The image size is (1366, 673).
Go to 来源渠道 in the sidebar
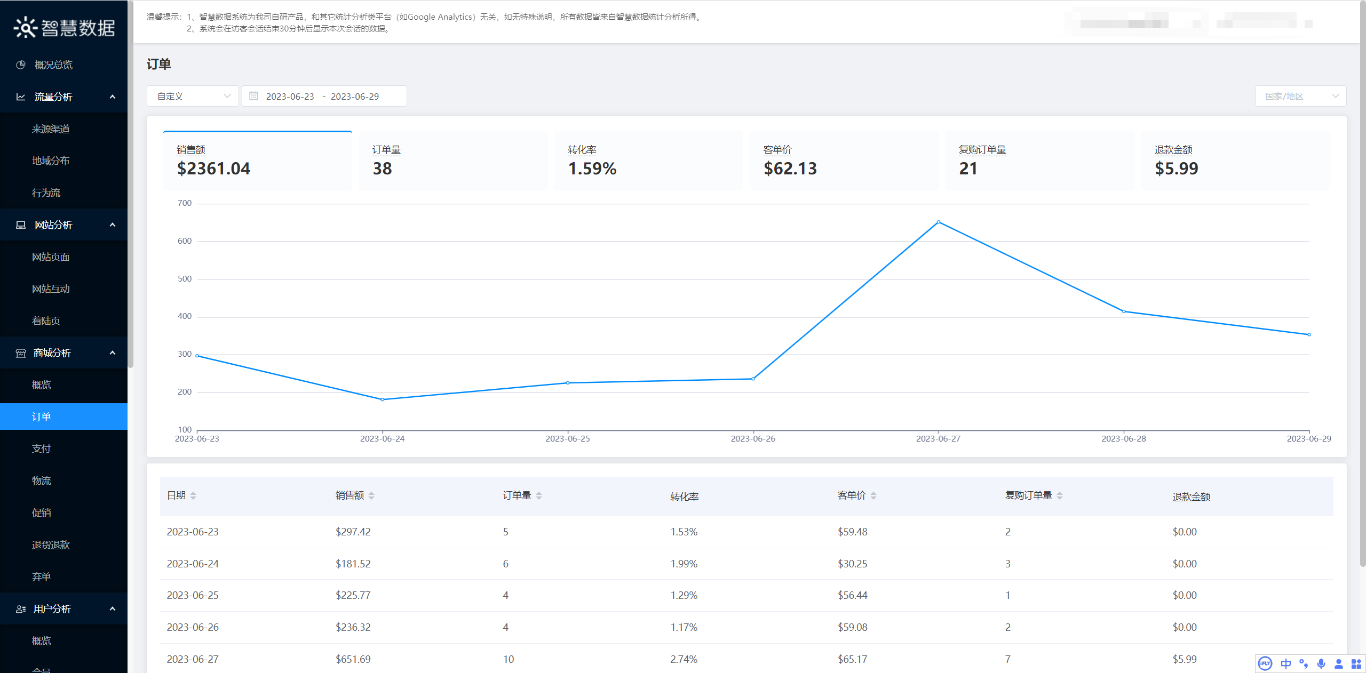pyautogui.click(x=50, y=129)
